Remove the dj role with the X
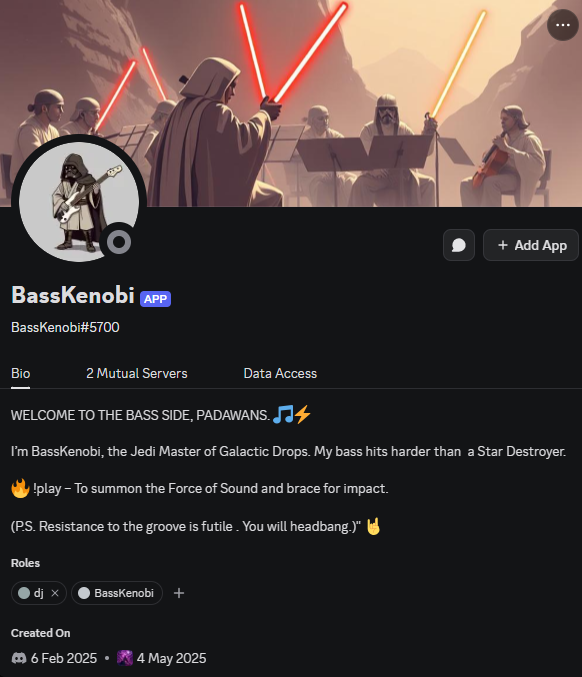Image resolution: width=582 pixels, height=677 pixels. pos(55,593)
